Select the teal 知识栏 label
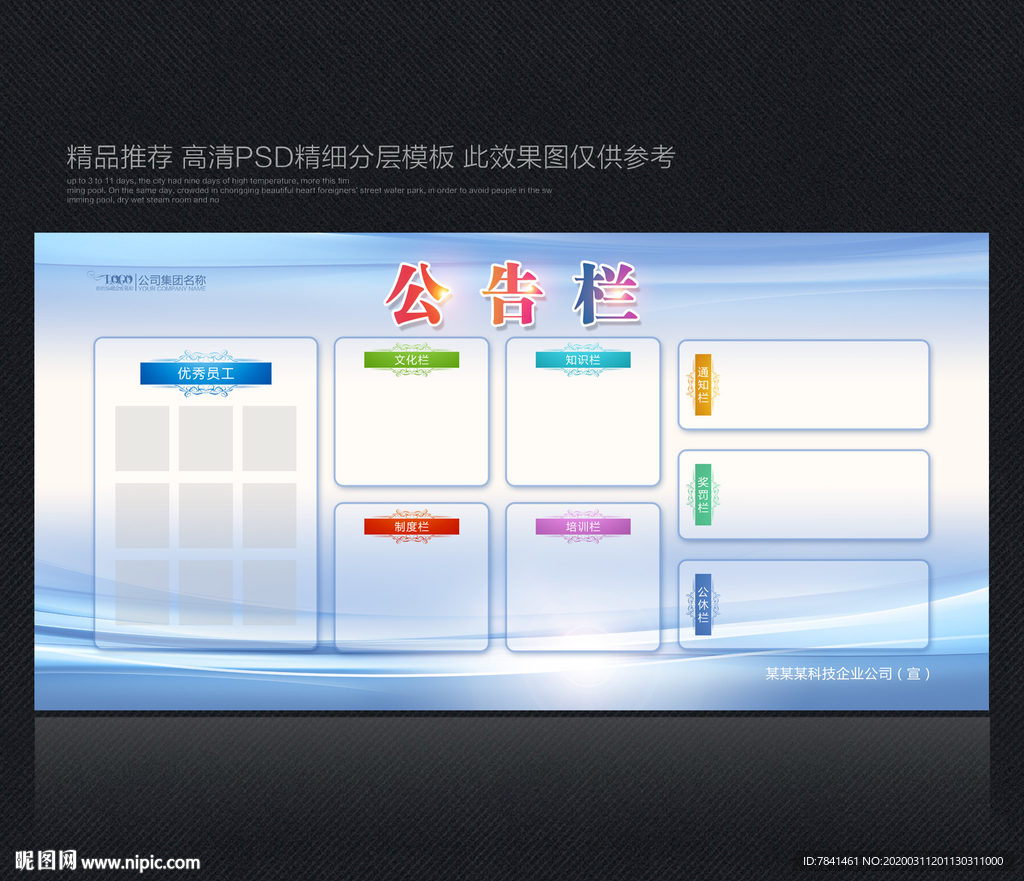The image size is (1024, 881). pos(583,360)
